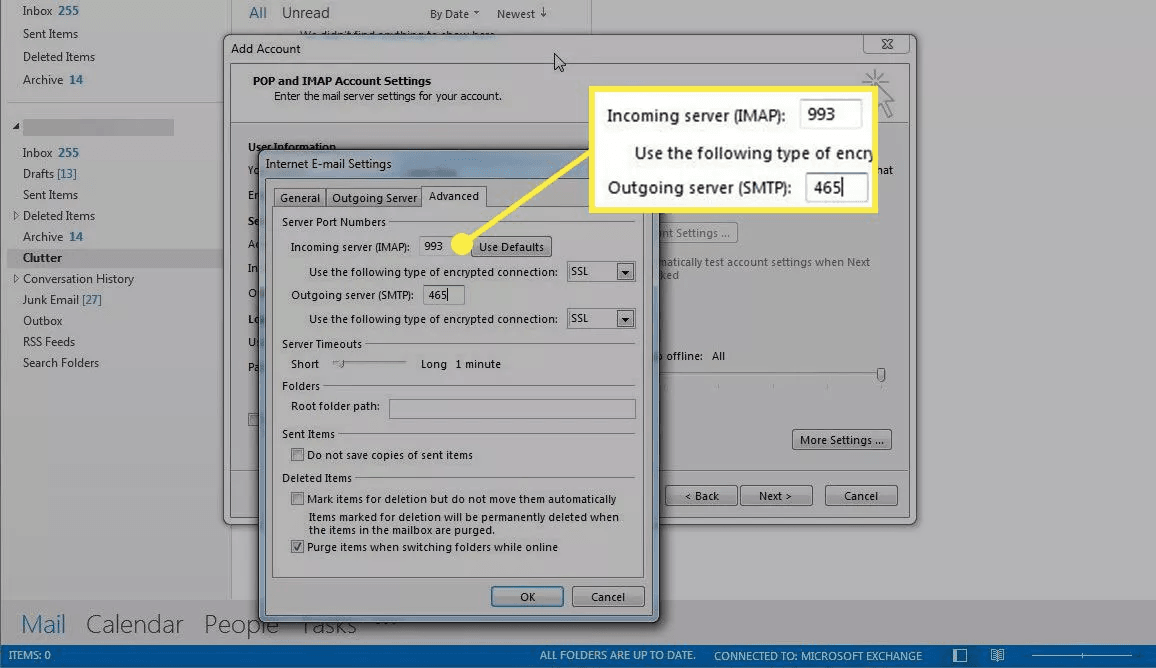Click the Root folder path field
Viewport: 1156px width, 668px height.
click(512, 408)
